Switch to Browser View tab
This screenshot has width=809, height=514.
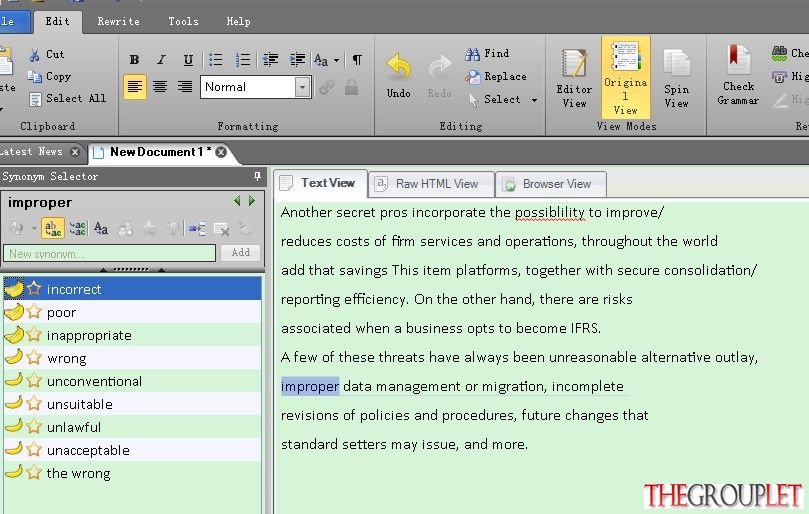coord(551,184)
